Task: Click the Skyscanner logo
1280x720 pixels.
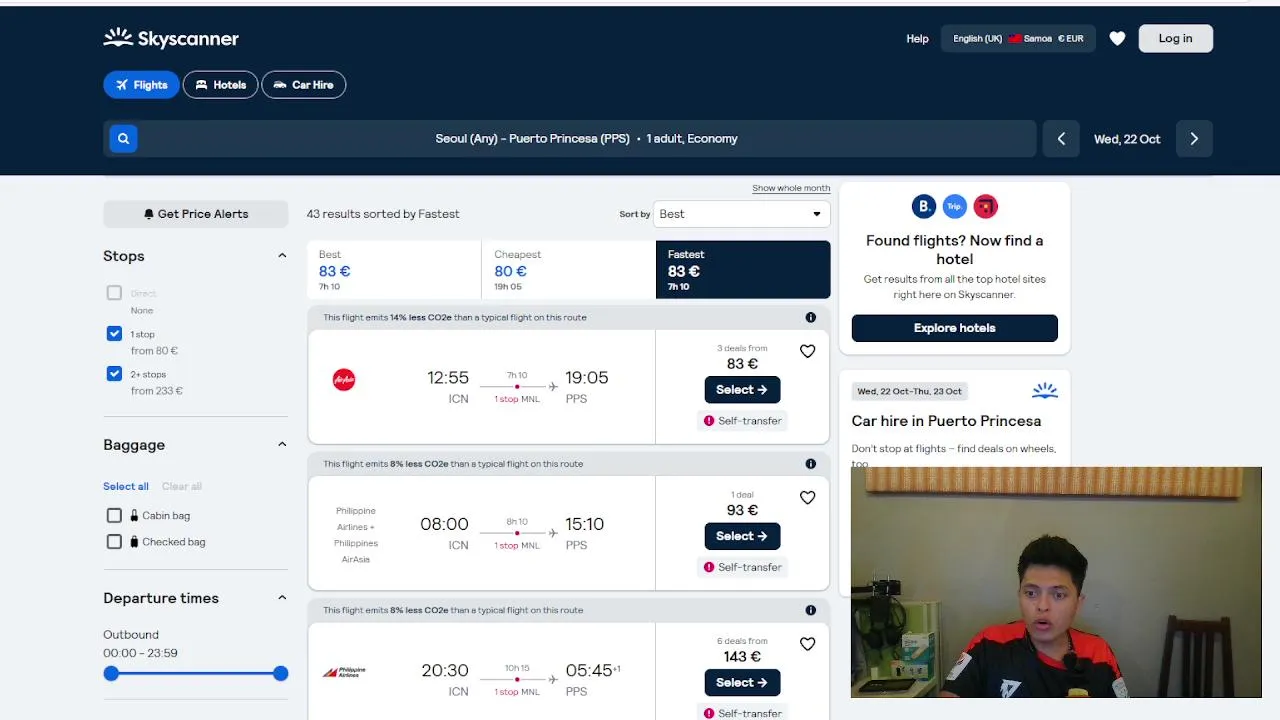Action: [171, 38]
